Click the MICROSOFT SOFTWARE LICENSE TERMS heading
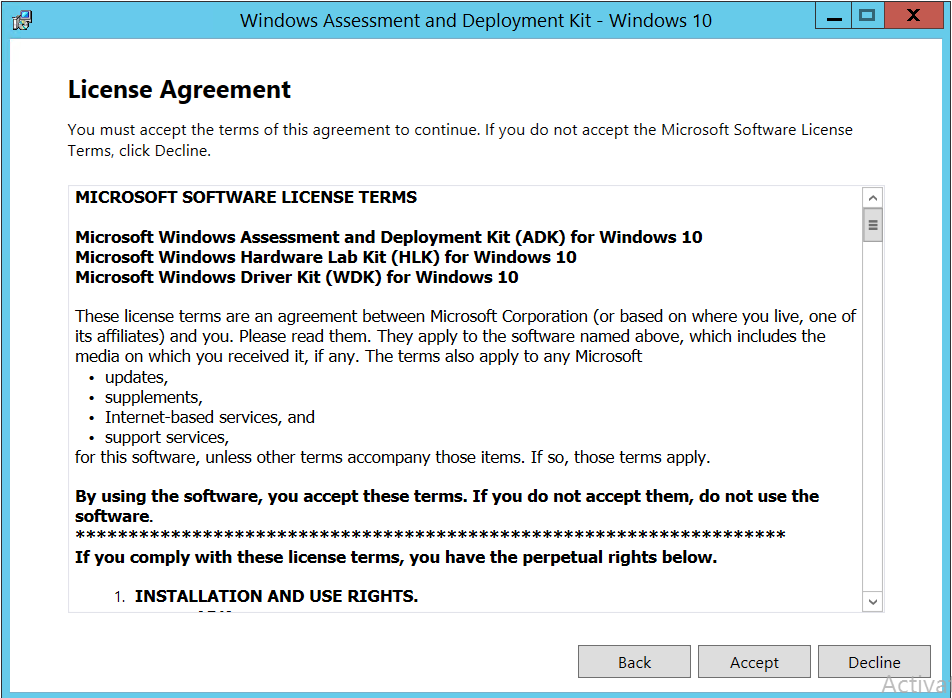This screenshot has height=698, width=952. click(246, 197)
